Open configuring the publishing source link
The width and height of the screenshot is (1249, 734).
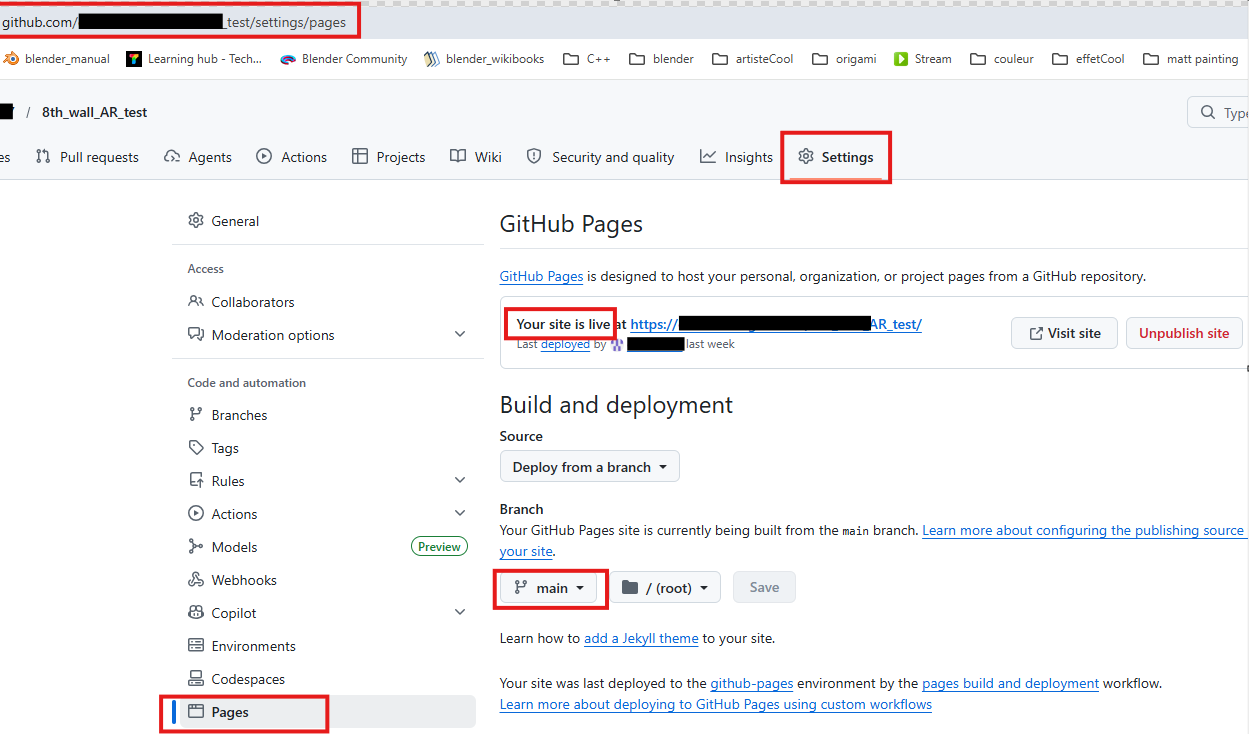(1083, 531)
